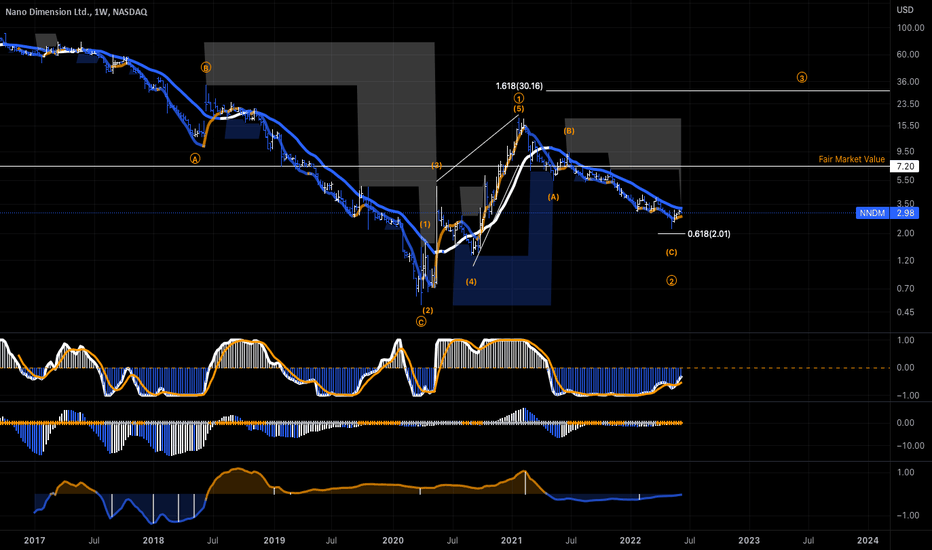The height and width of the screenshot is (550, 932).
Task: Select the (5) subwave label
Action: [519, 109]
